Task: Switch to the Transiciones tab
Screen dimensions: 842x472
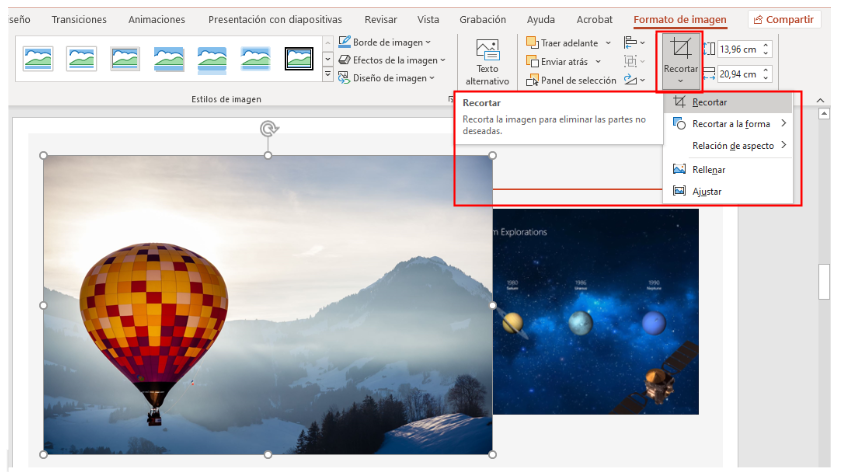Action: tap(79, 20)
